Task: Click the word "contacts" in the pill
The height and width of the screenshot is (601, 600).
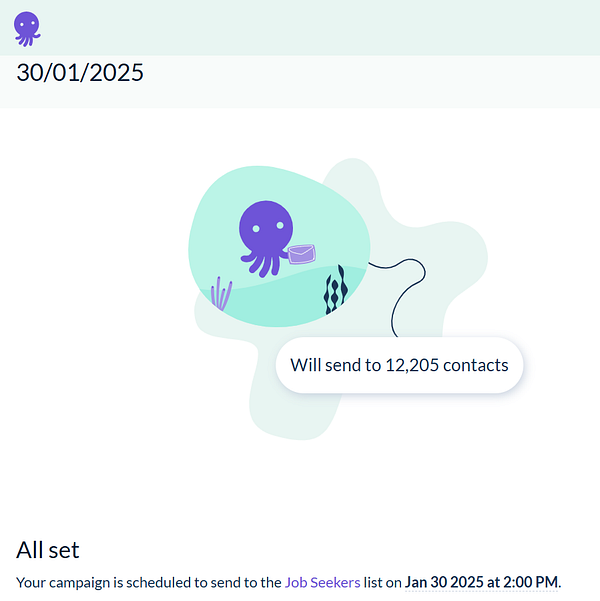Action: point(476,365)
